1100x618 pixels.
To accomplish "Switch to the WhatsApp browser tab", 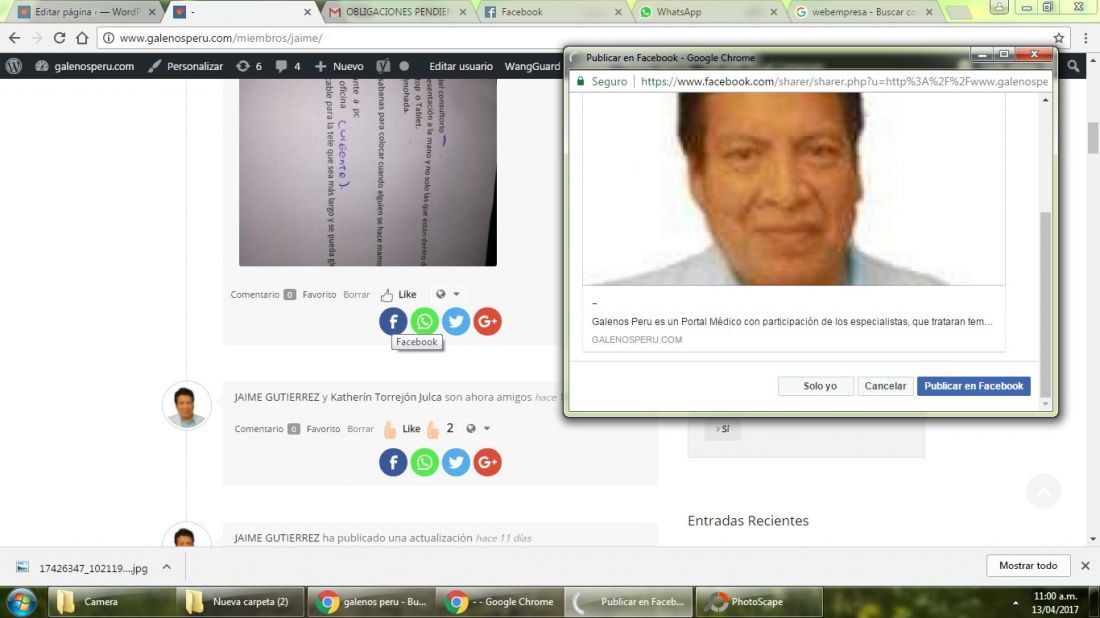I will pos(709,12).
